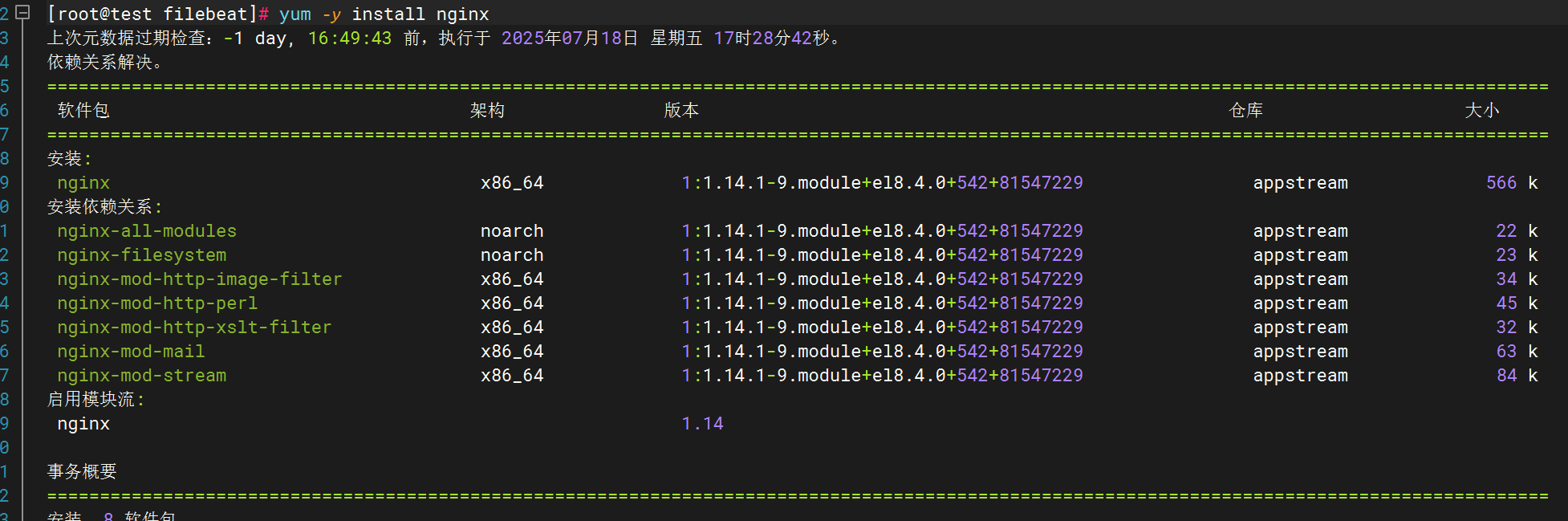The height and width of the screenshot is (521, 1568).
Task: Click the size value 566 k
Action: pos(1512,183)
